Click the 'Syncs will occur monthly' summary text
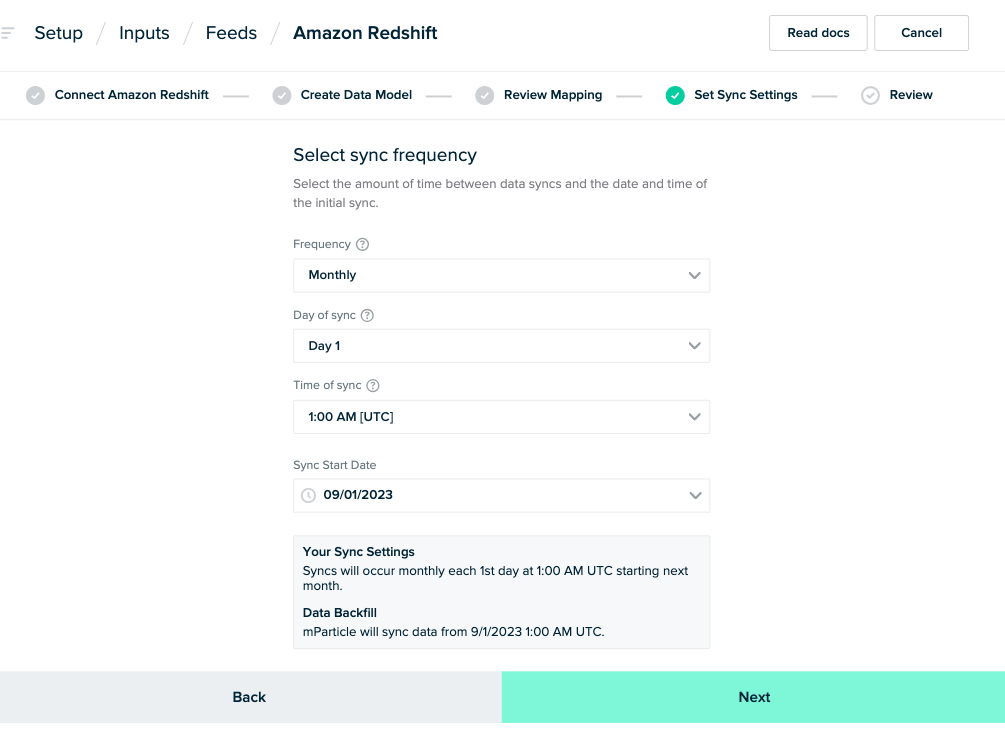 click(x=495, y=578)
